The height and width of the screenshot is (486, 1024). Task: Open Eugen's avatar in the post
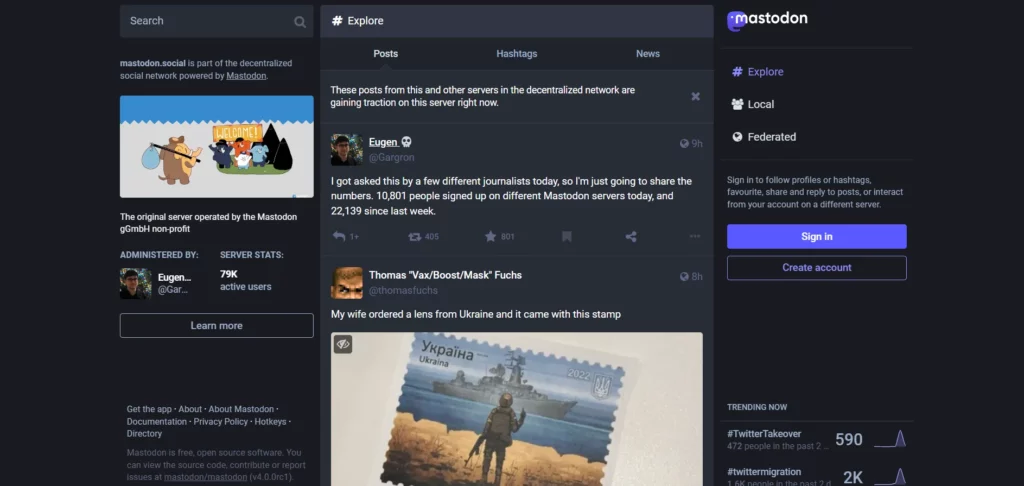coord(347,150)
